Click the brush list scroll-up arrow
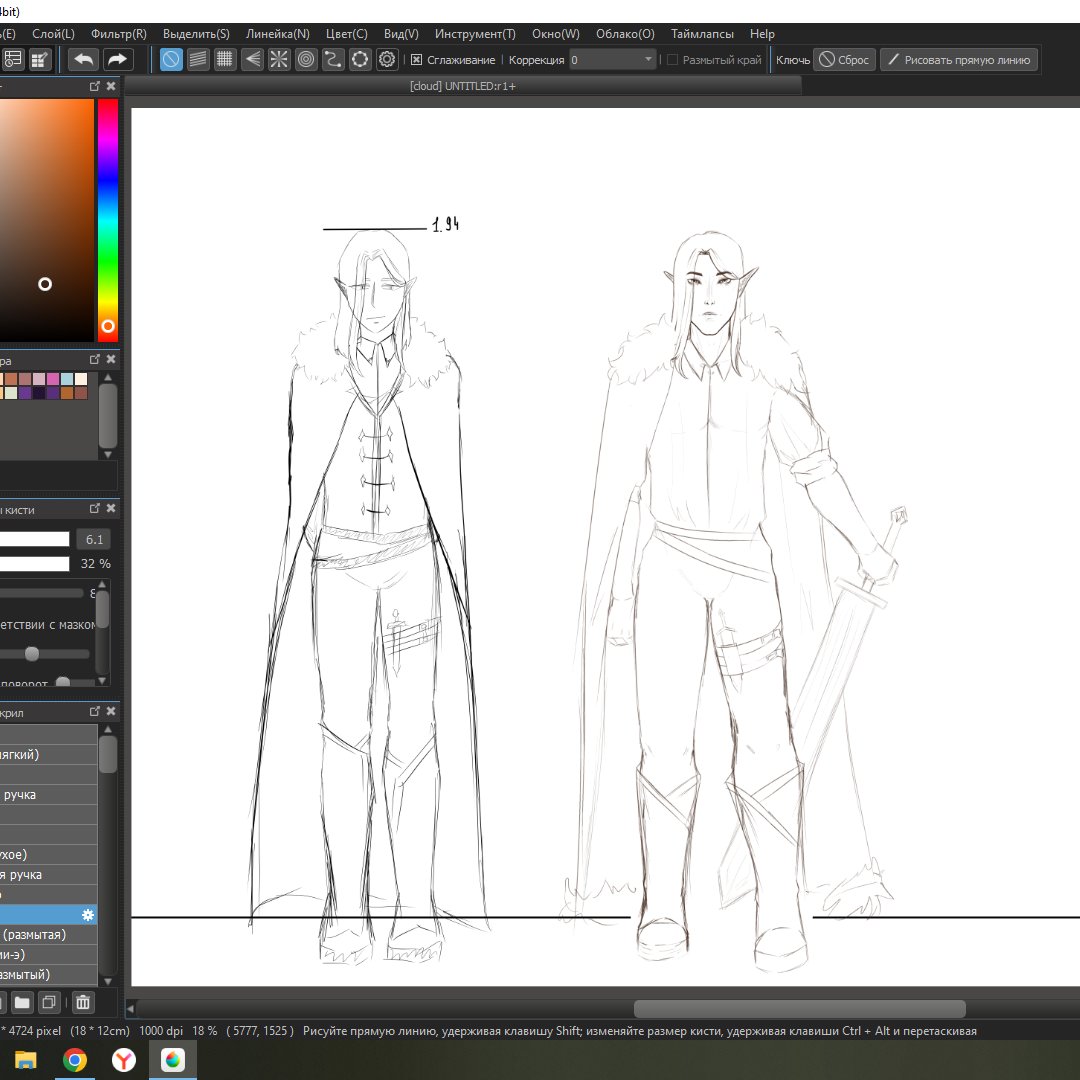 click(x=107, y=729)
